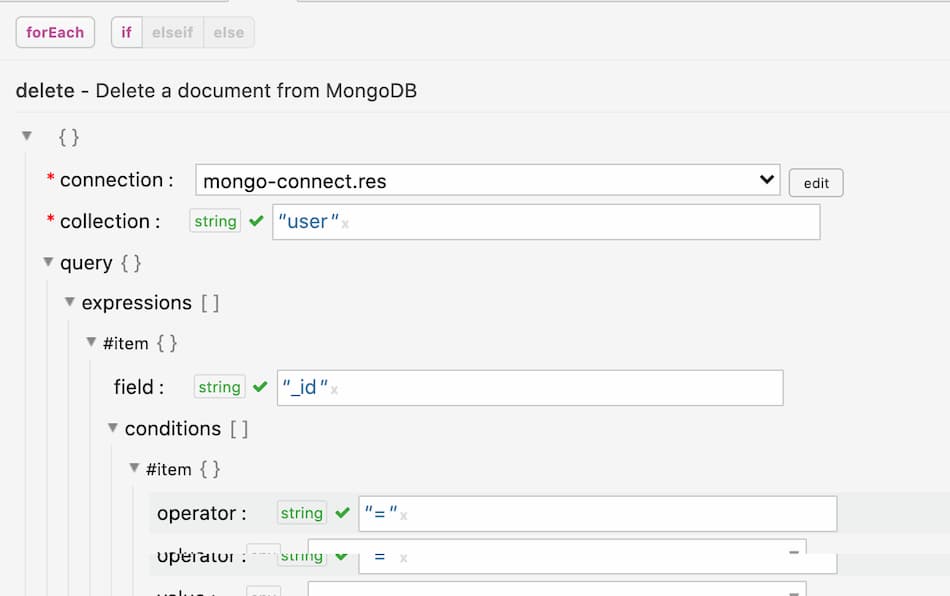Click the delete - Delete a document heading
The height and width of the screenshot is (596, 950).
point(216,91)
